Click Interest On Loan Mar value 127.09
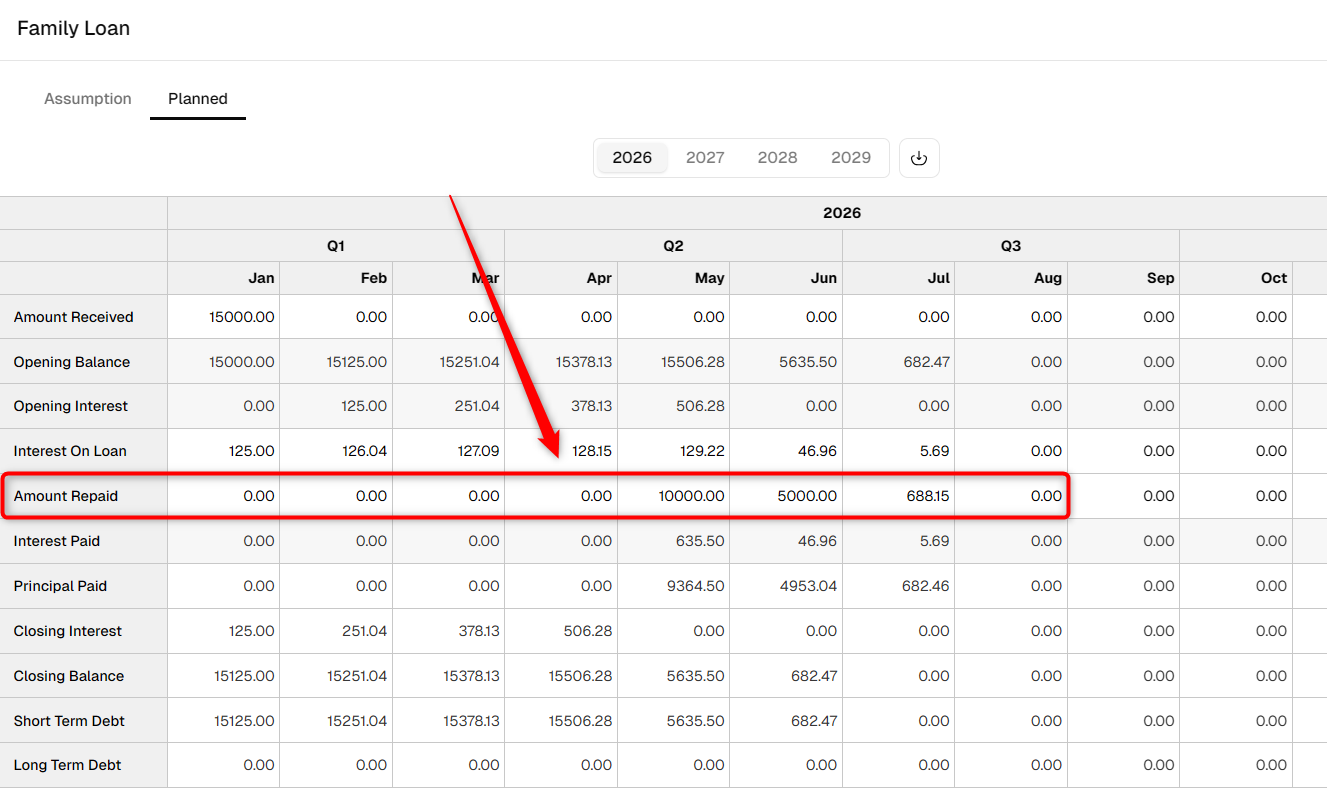This screenshot has height=811, width=1327. (478, 451)
